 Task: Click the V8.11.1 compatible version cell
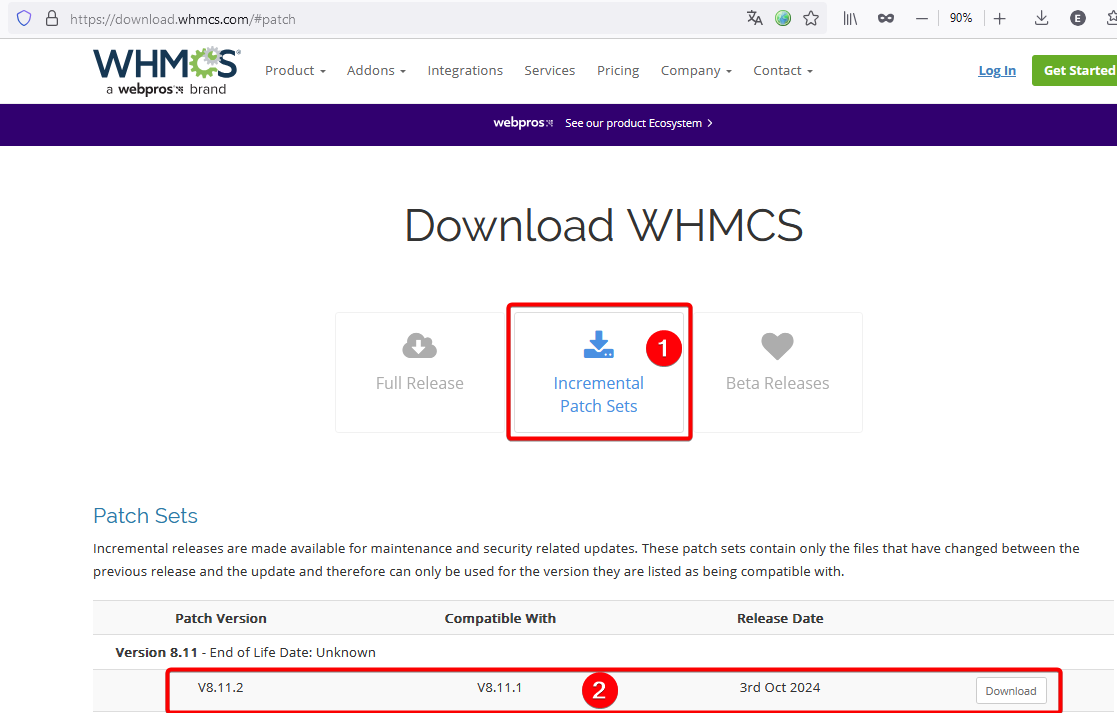(x=499, y=687)
